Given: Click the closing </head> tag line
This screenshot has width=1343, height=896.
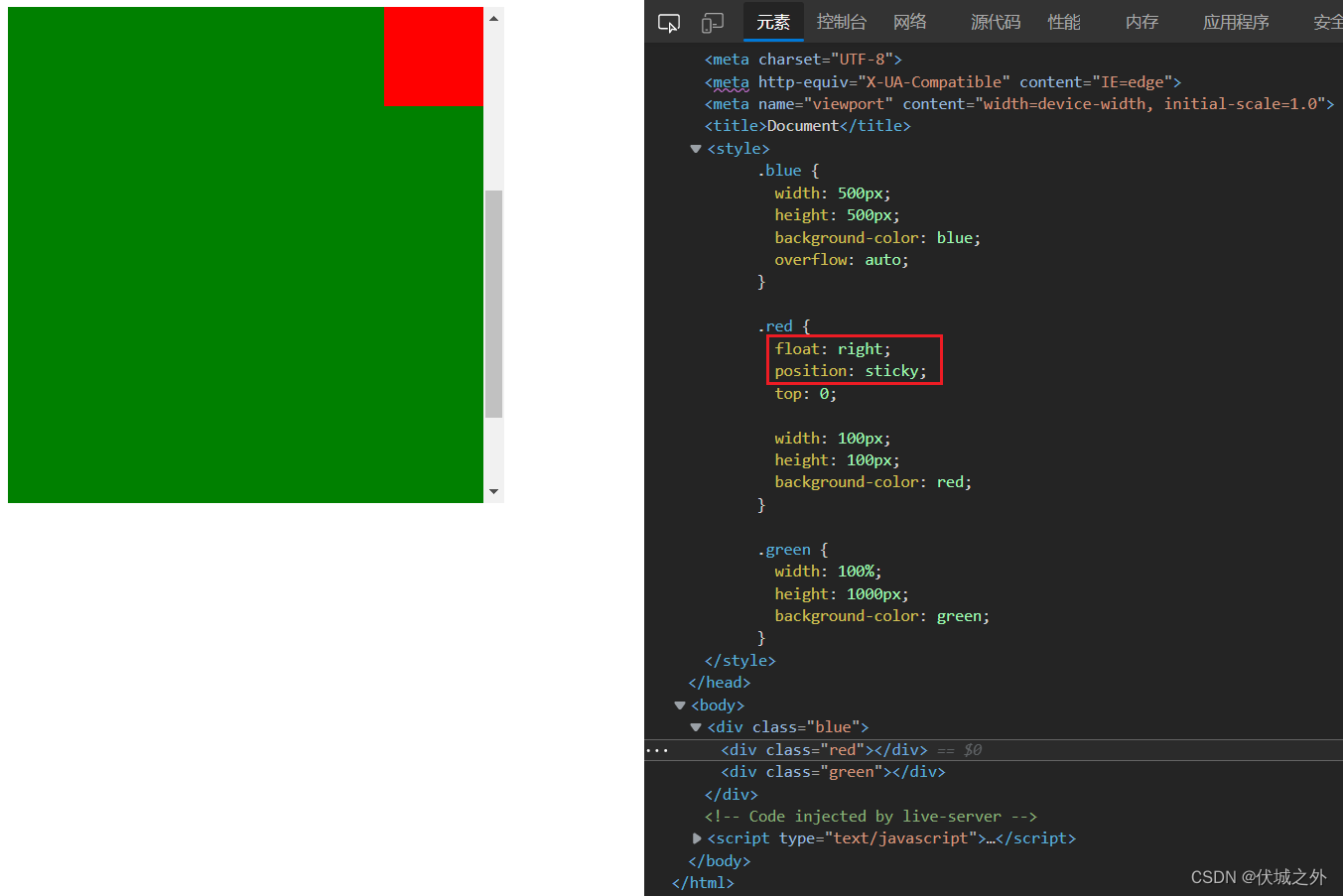Looking at the screenshot, I should (x=720, y=683).
